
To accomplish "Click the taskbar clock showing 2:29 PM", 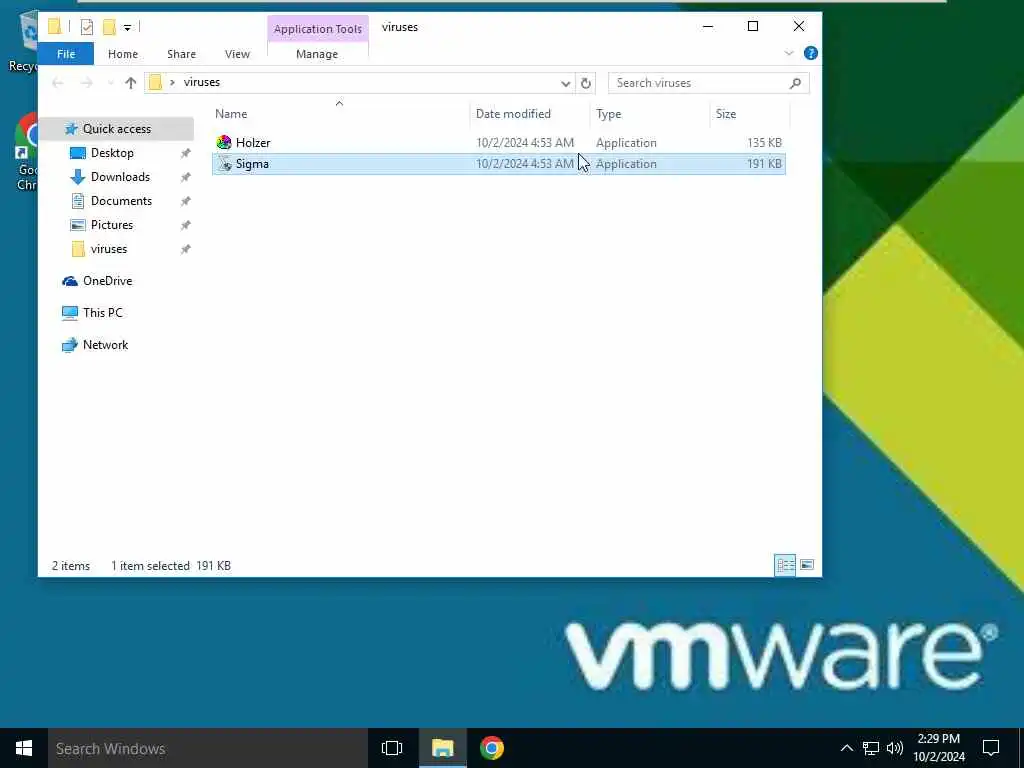I will pyautogui.click(x=938, y=748).
